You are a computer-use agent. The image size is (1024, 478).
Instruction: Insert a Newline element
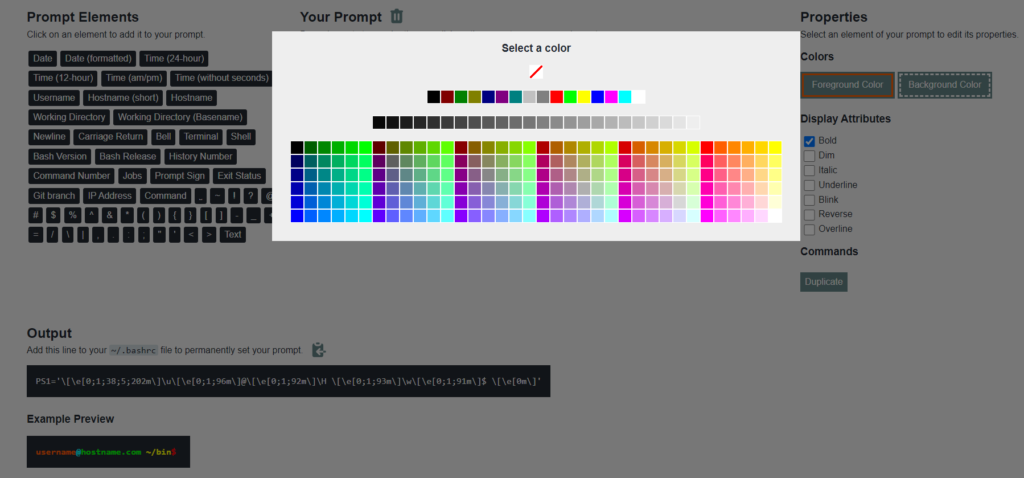click(x=50, y=137)
